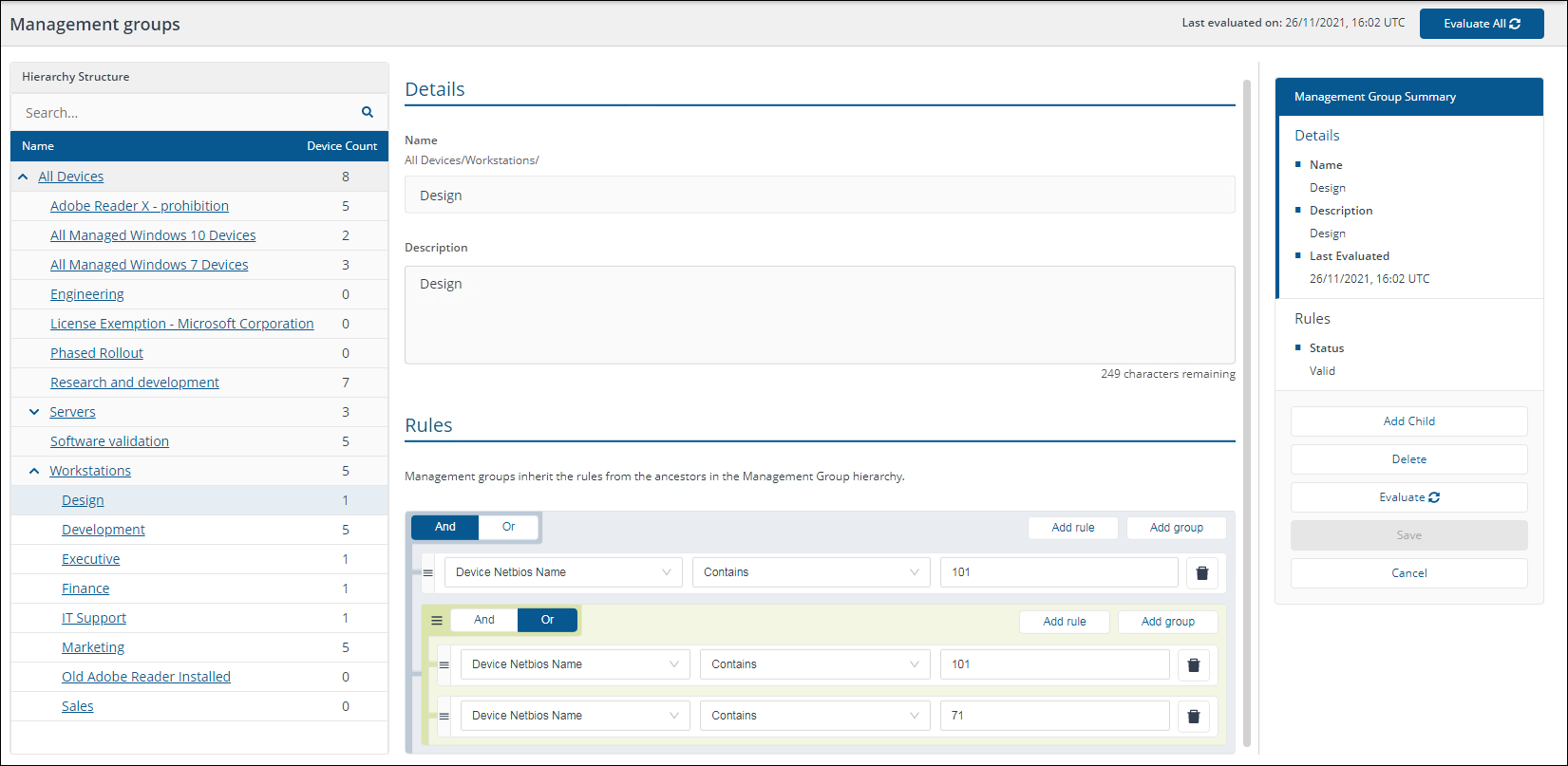Open Device Netbios Name dropdown in last rule
The height and width of the screenshot is (766, 1568).
[575, 716]
